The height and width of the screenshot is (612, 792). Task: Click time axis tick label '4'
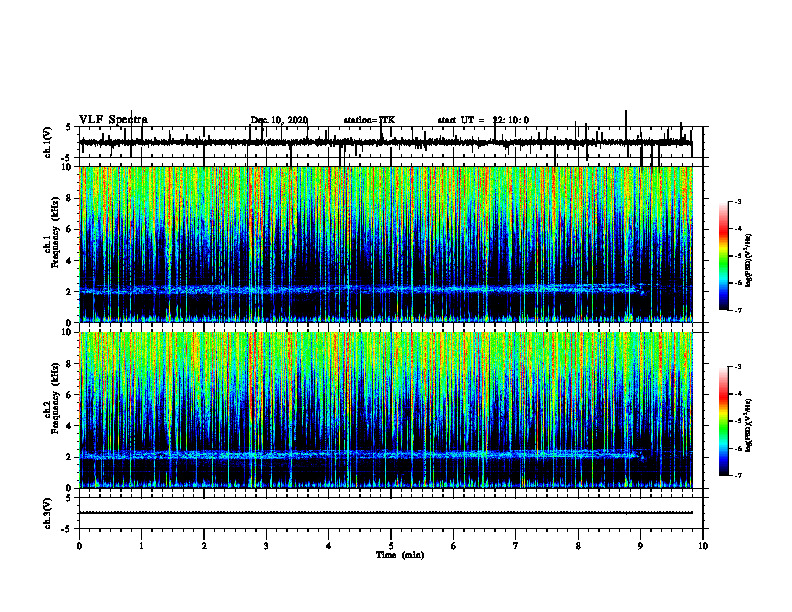click(x=329, y=546)
